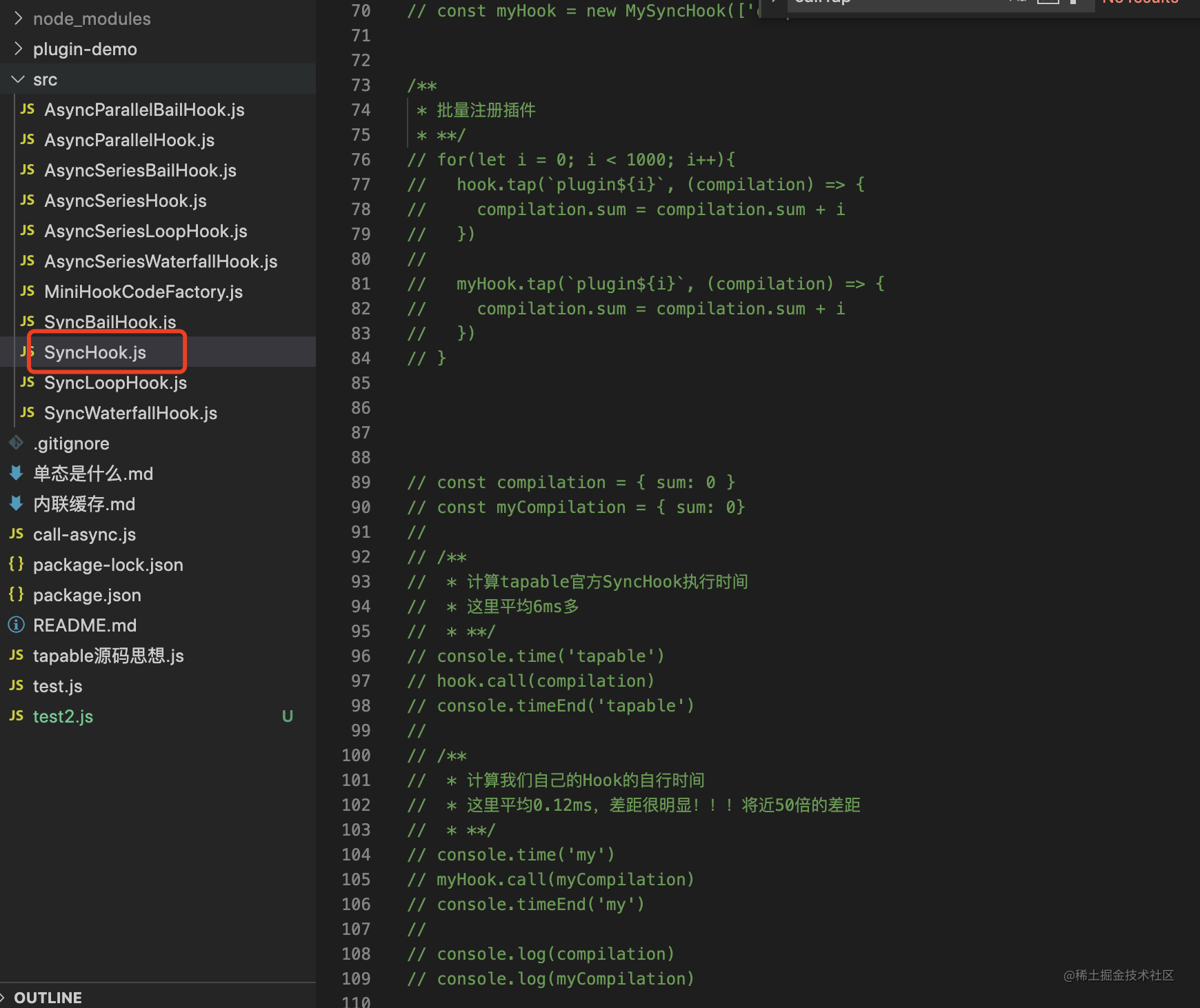
Task: Open AsyncParallelHook.js file
Action: [129, 140]
